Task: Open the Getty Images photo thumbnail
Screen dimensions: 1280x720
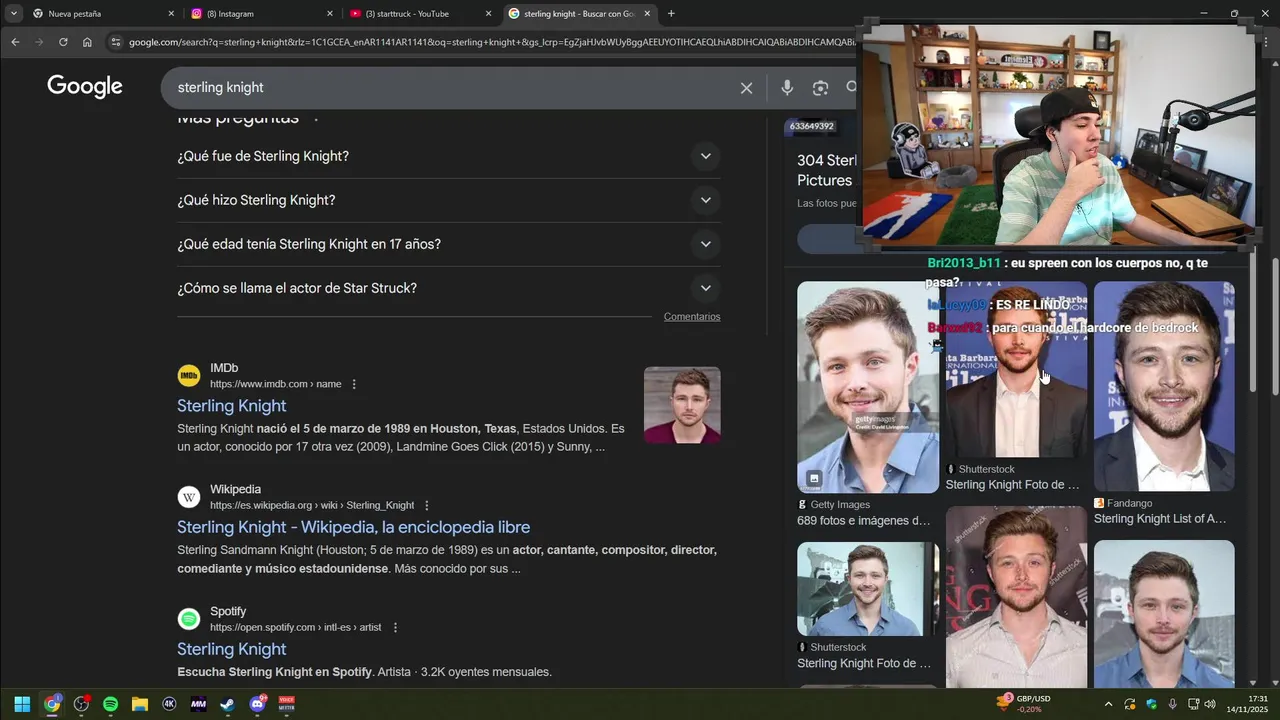Action: (868, 387)
